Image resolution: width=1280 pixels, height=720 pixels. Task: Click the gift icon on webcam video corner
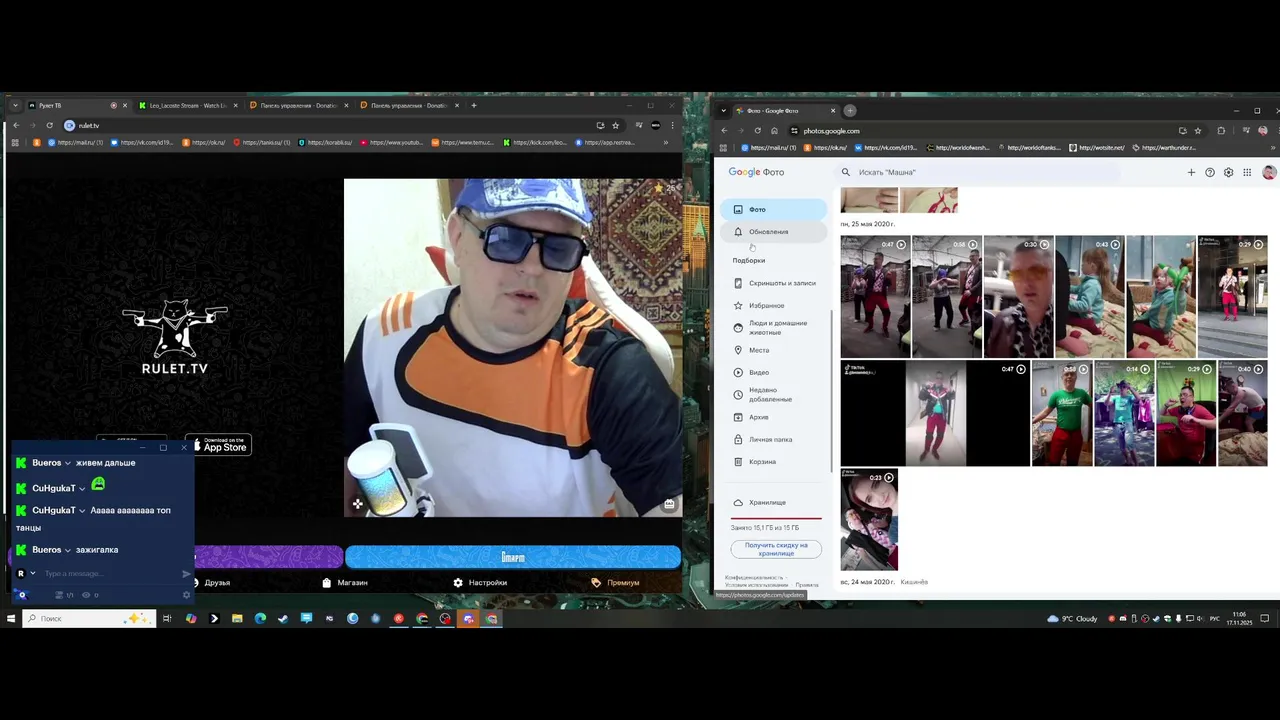coord(669,504)
